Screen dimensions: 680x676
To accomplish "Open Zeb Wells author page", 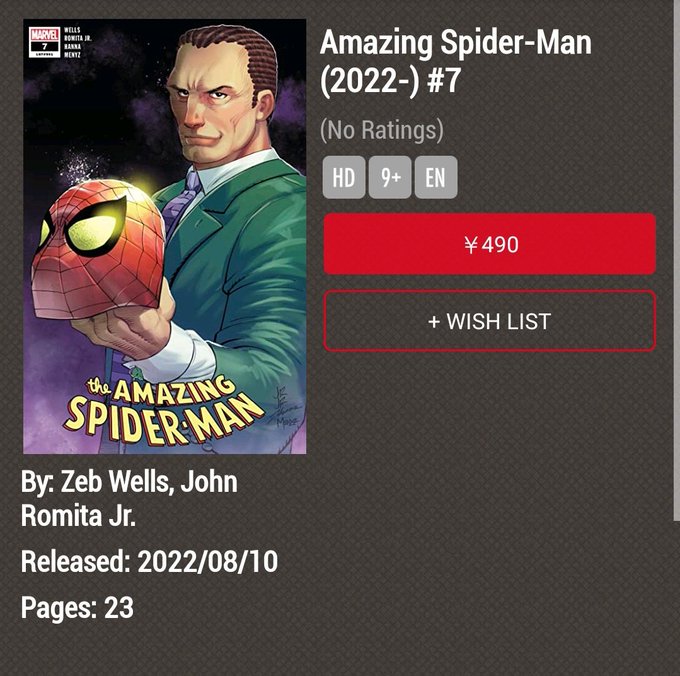I will pyautogui.click(x=114, y=481).
